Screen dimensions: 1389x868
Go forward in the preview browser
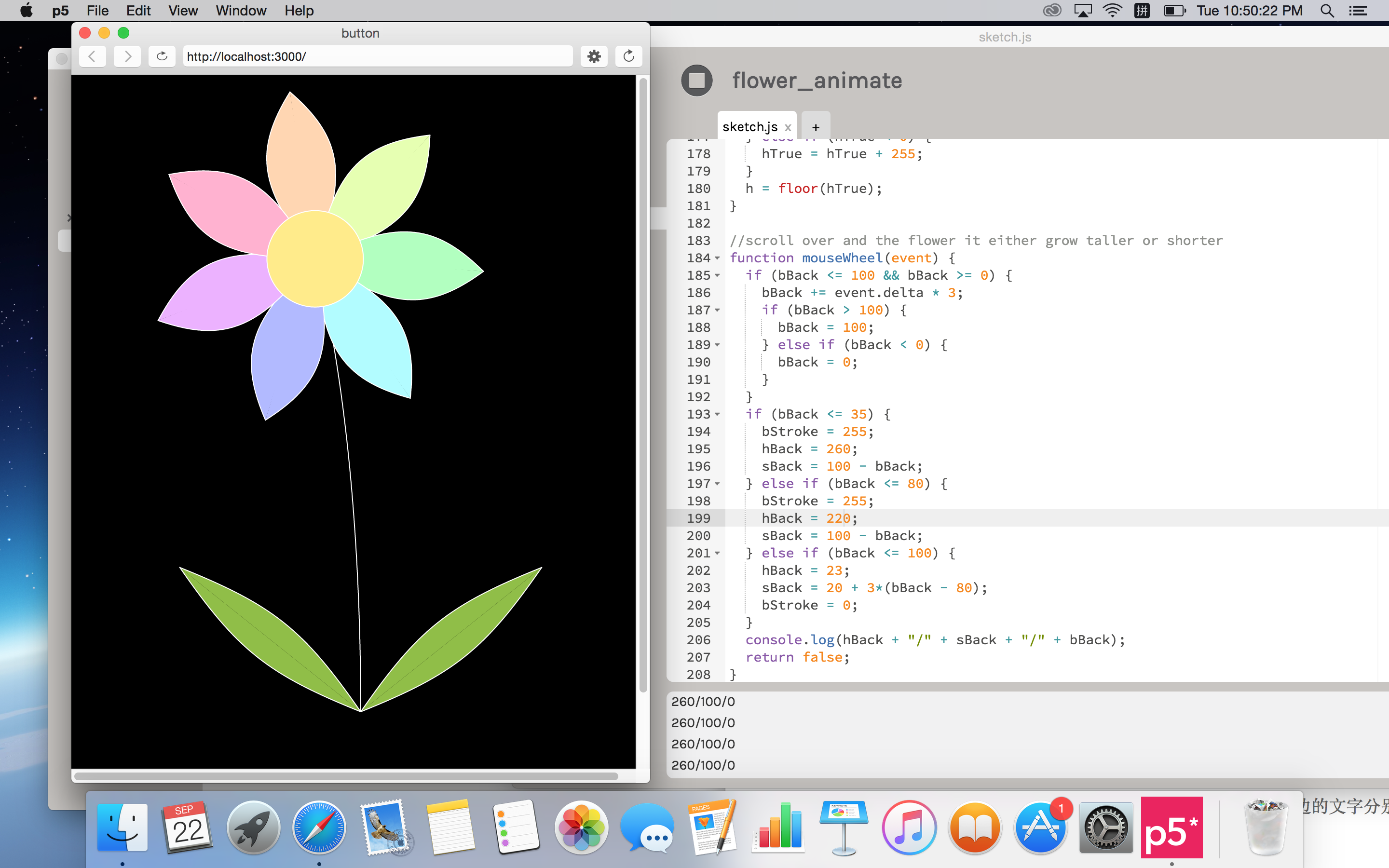coord(127,56)
